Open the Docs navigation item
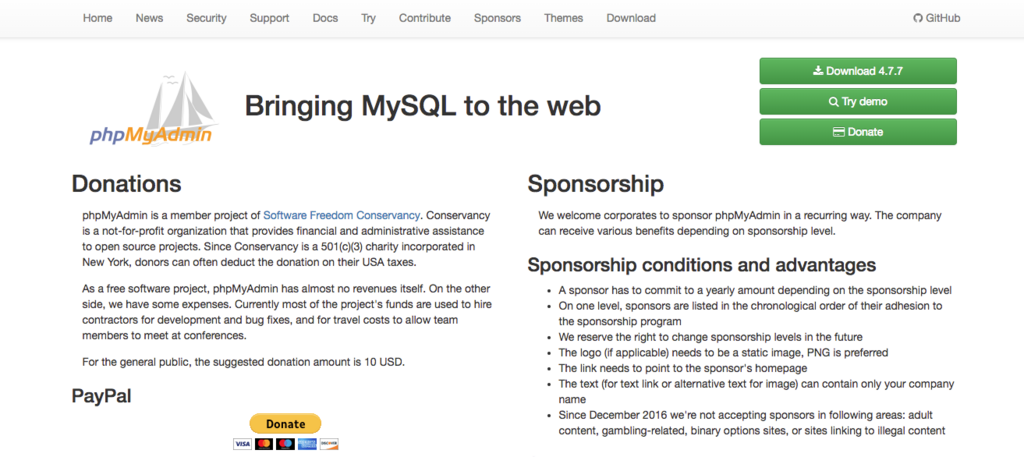Screen dimensions: 1024x457 coord(325,18)
